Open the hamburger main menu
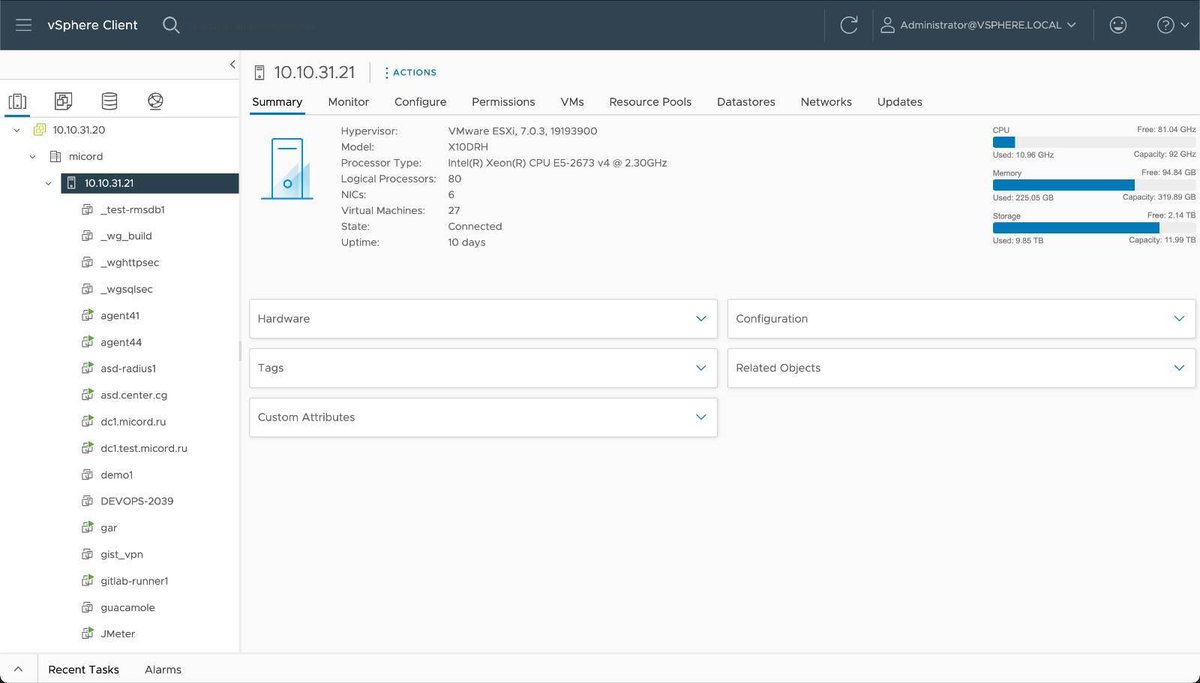Screen dimensions: 1200x683 23,25
